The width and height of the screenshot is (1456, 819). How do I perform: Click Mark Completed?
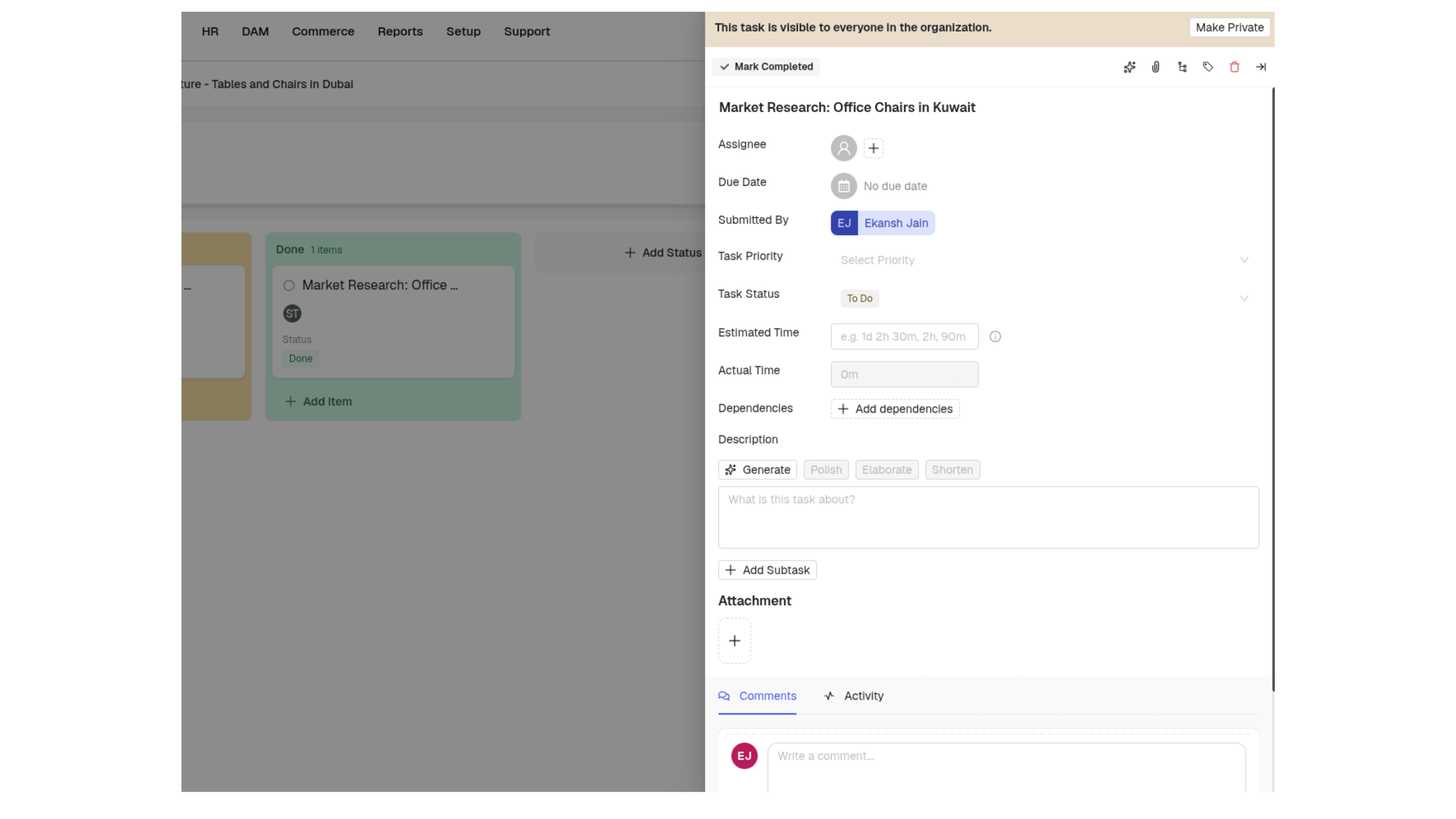click(x=766, y=67)
